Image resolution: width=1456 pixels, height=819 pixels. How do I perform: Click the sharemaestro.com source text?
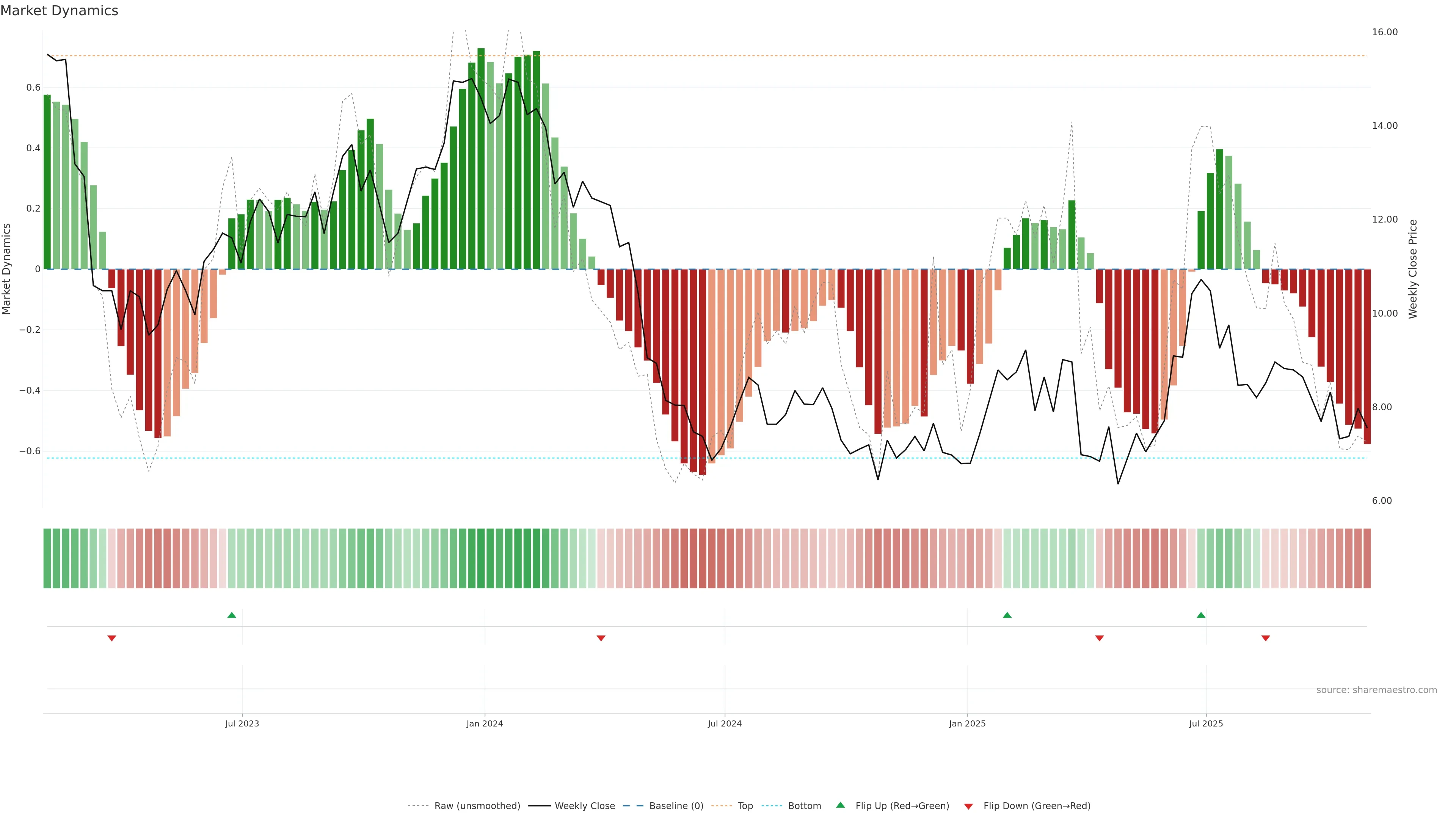[1376, 690]
